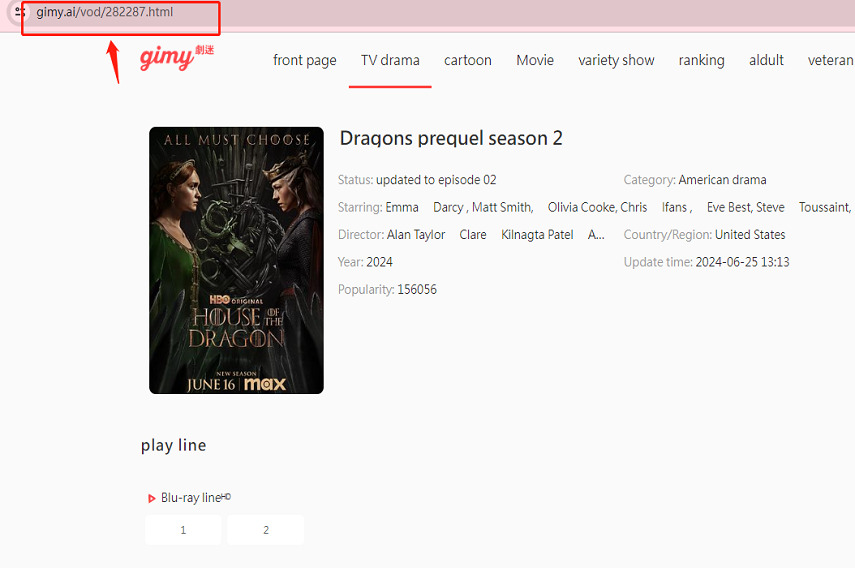
Task: Play episode 2 on Blu-ray line
Action: point(266,530)
